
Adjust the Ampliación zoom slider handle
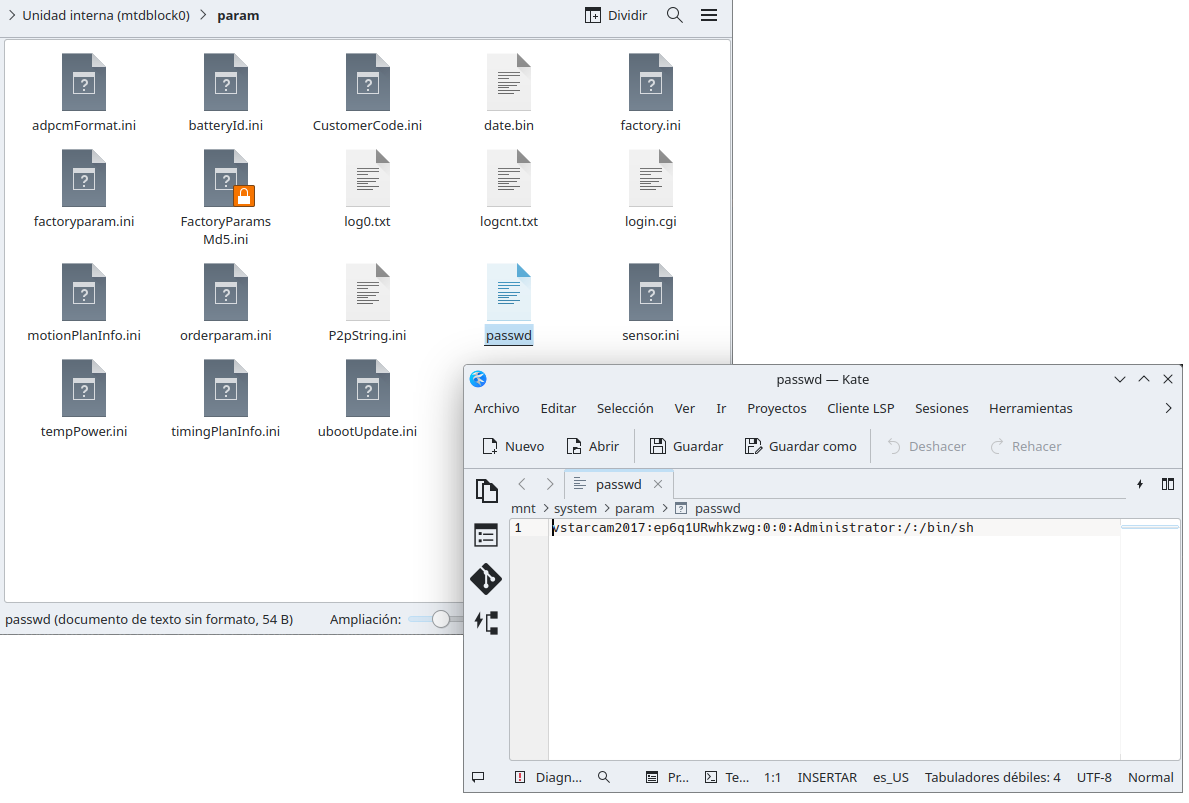point(441,619)
